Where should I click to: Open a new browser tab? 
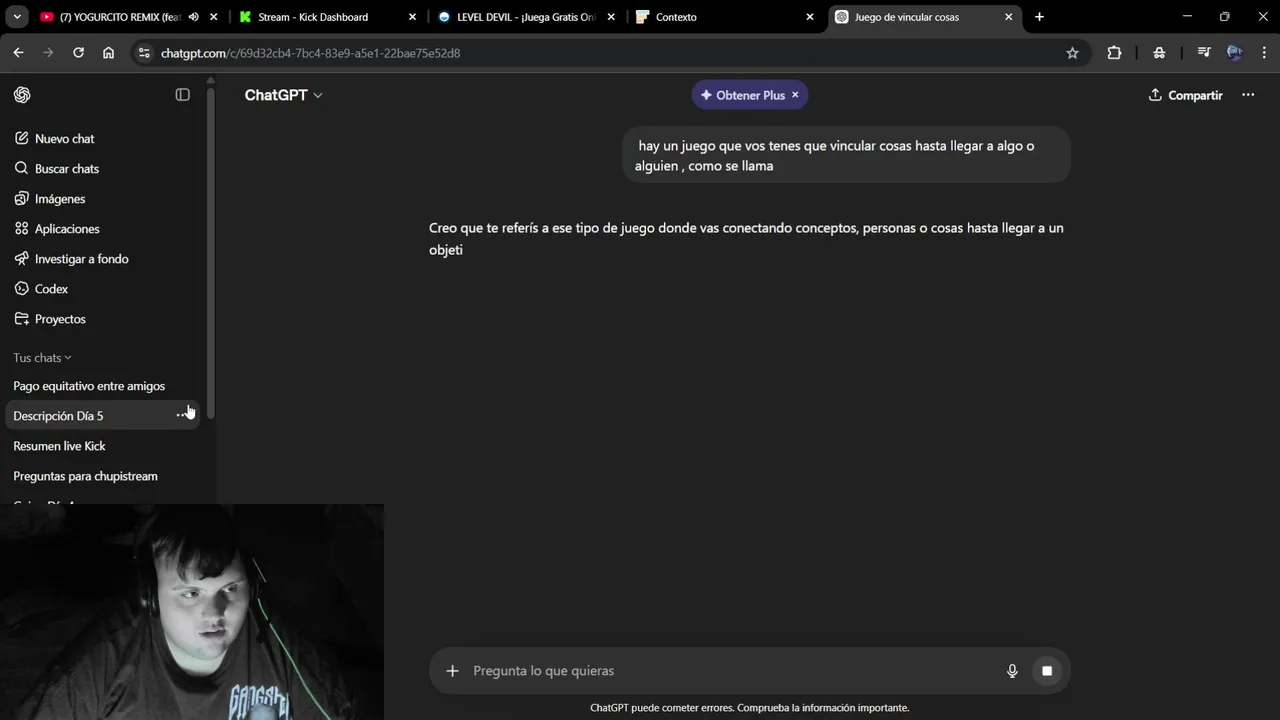(x=1039, y=17)
